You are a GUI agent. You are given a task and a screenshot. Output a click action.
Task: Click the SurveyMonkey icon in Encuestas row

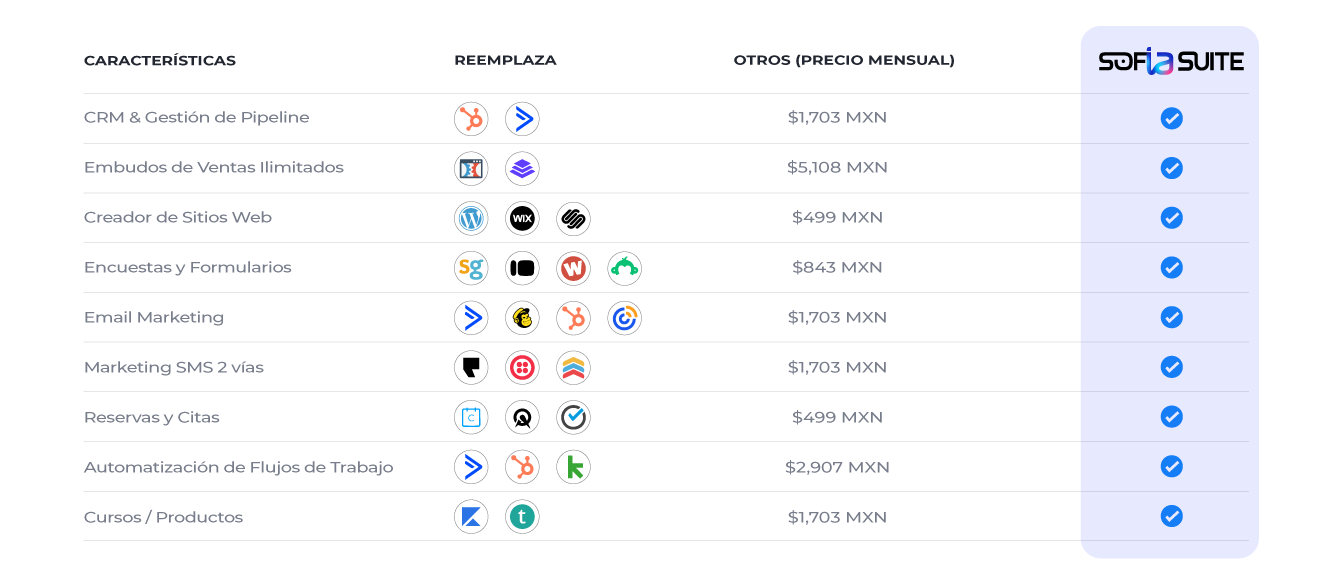tap(624, 269)
